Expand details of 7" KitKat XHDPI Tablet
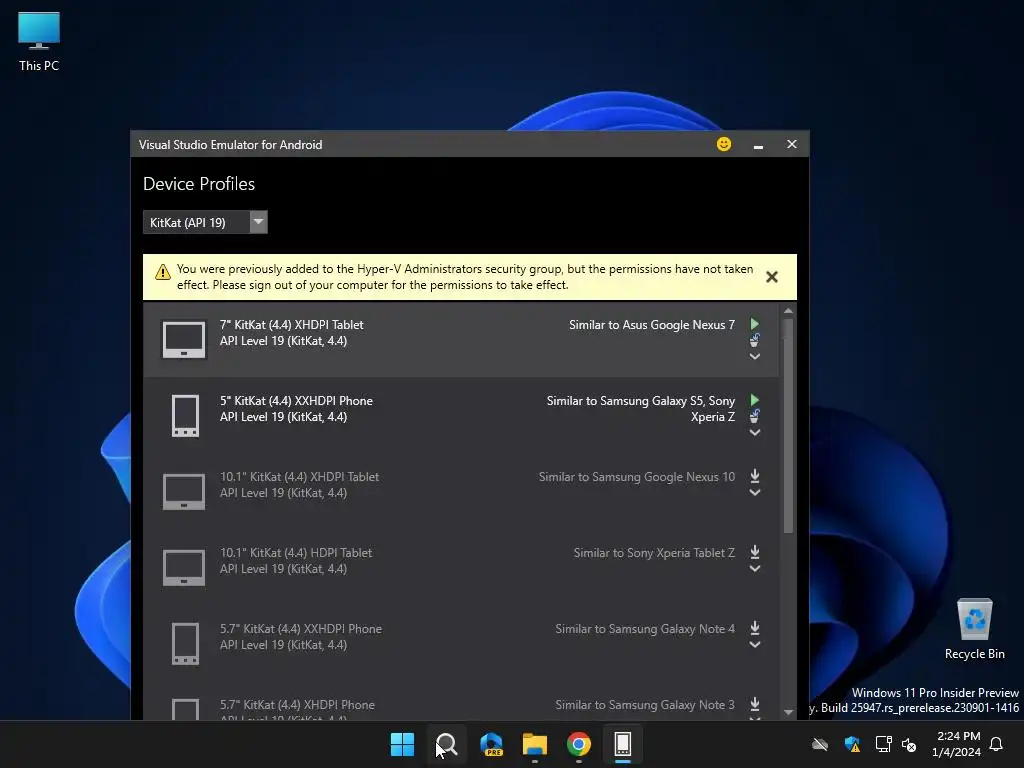Viewport: 1024px width, 768px height. click(754, 357)
